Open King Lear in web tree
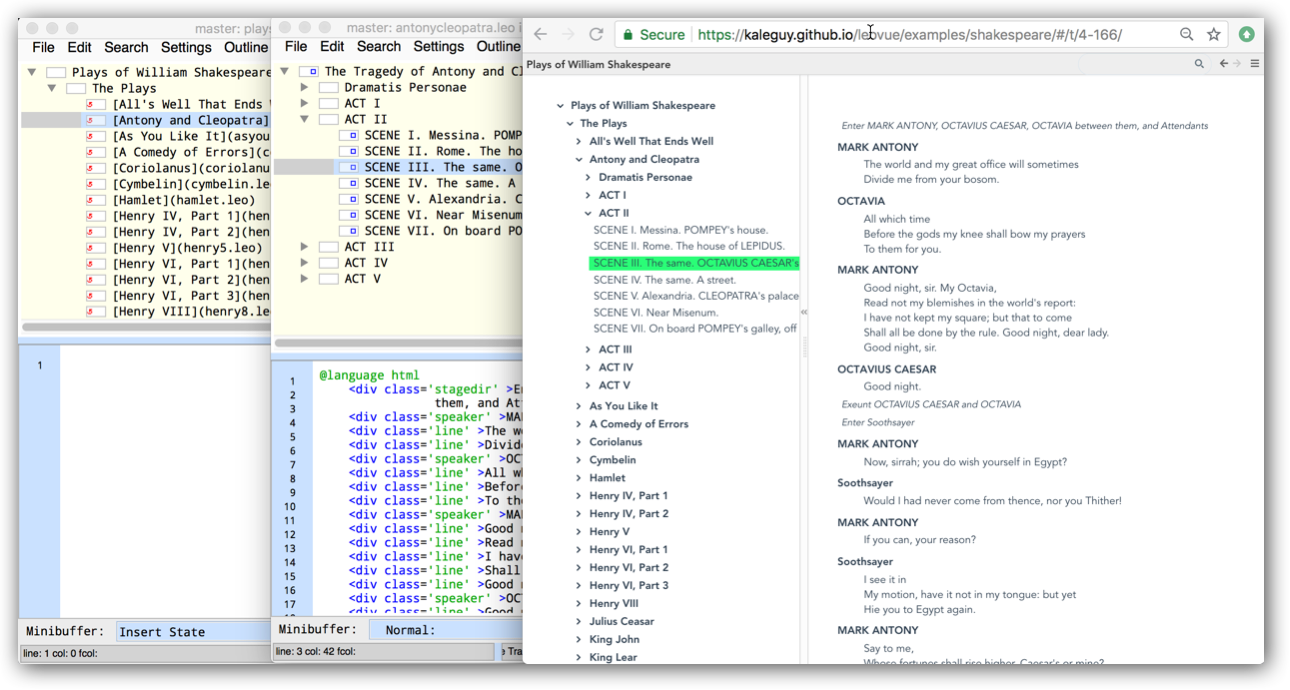The height and width of the screenshot is (690, 1290). pos(613,657)
